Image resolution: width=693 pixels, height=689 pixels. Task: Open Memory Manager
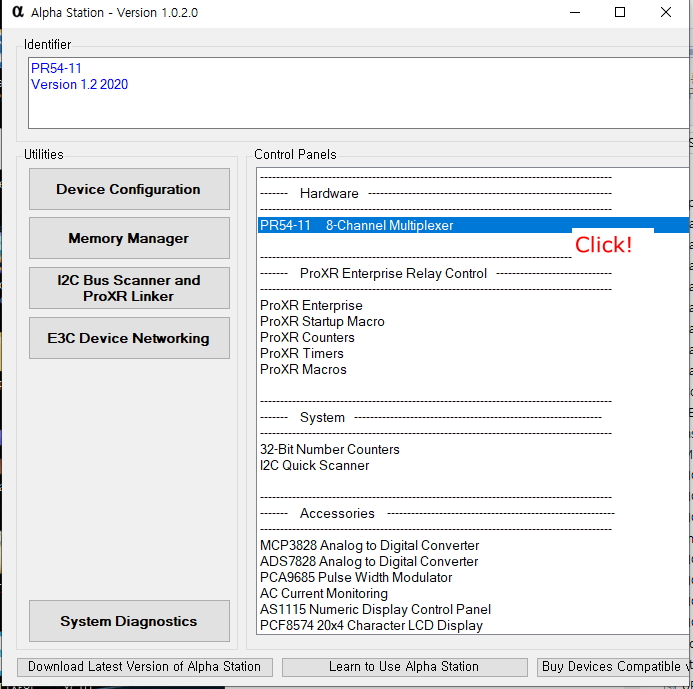(129, 238)
